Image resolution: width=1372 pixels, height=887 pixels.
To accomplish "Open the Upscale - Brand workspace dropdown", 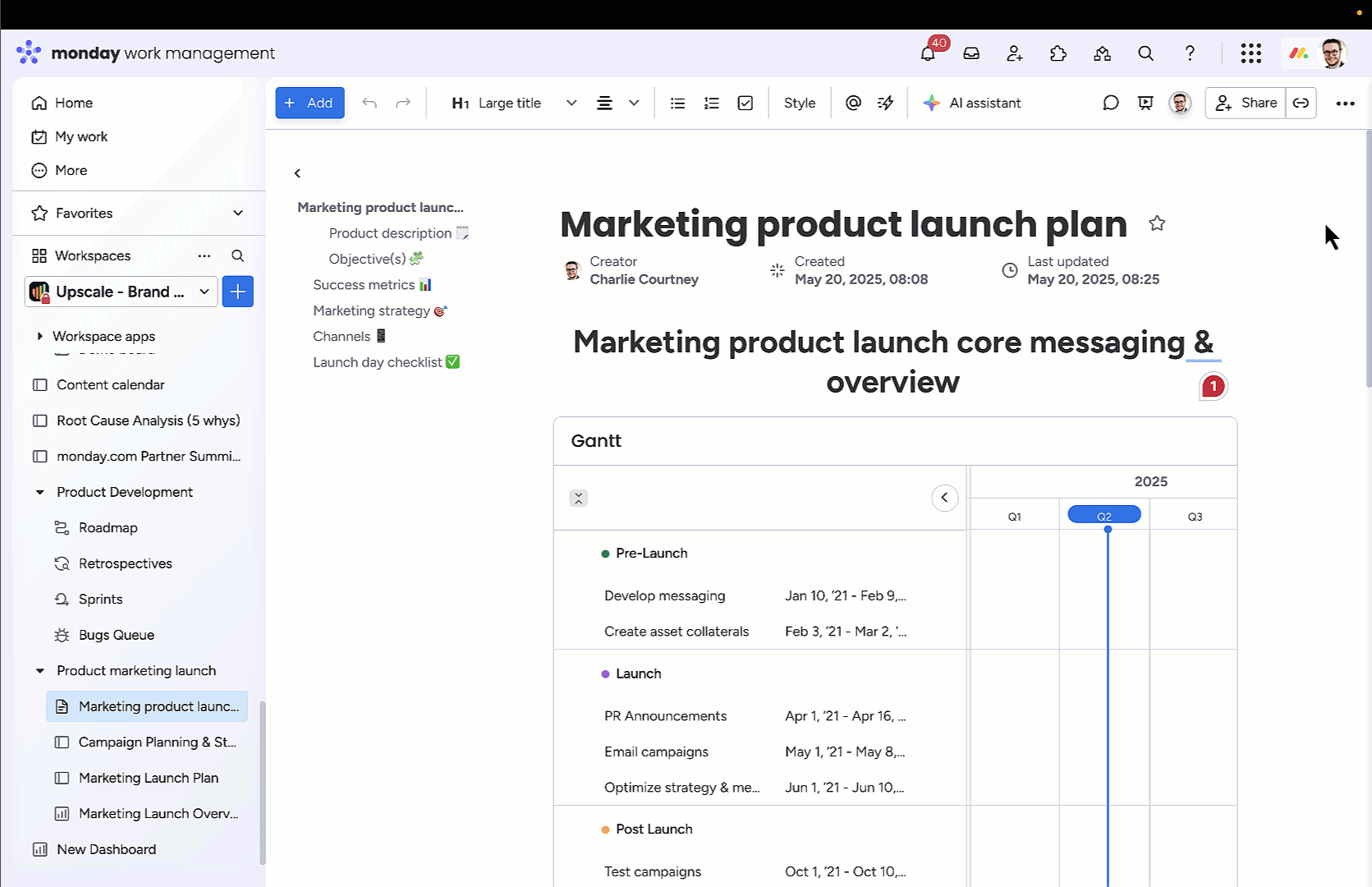I will 122,292.
